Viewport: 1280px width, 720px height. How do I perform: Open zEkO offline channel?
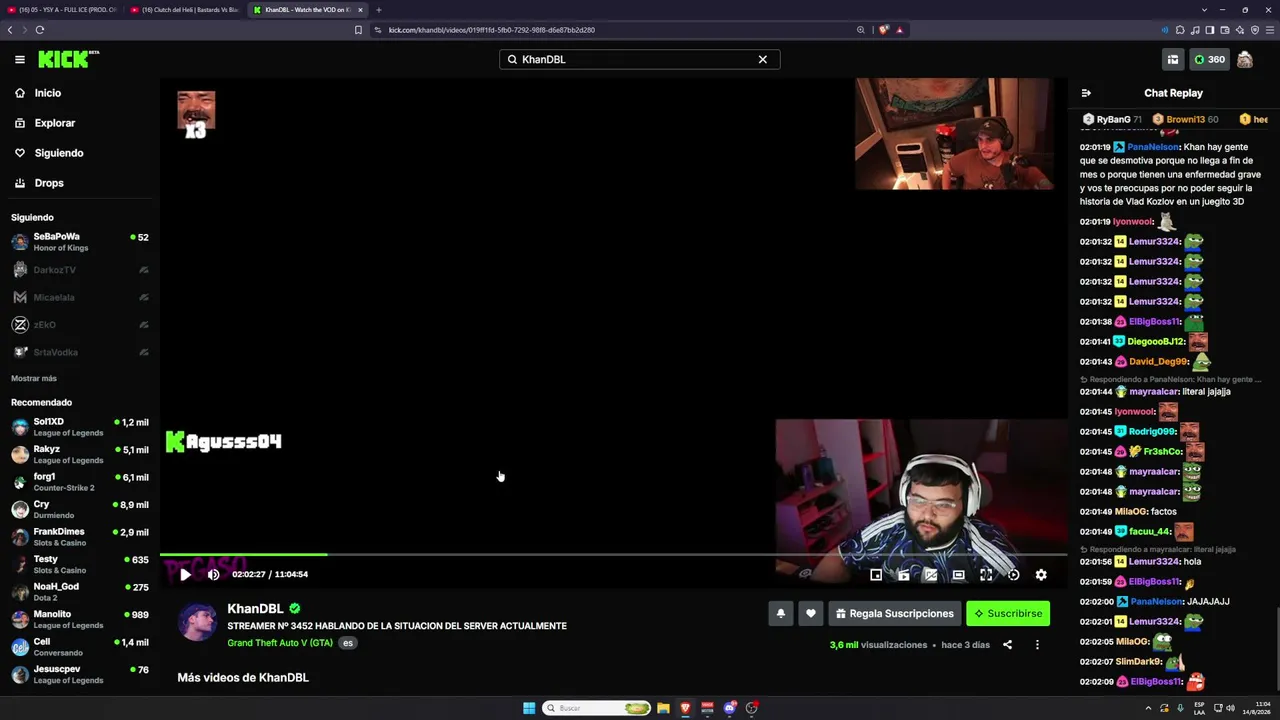click(80, 325)
